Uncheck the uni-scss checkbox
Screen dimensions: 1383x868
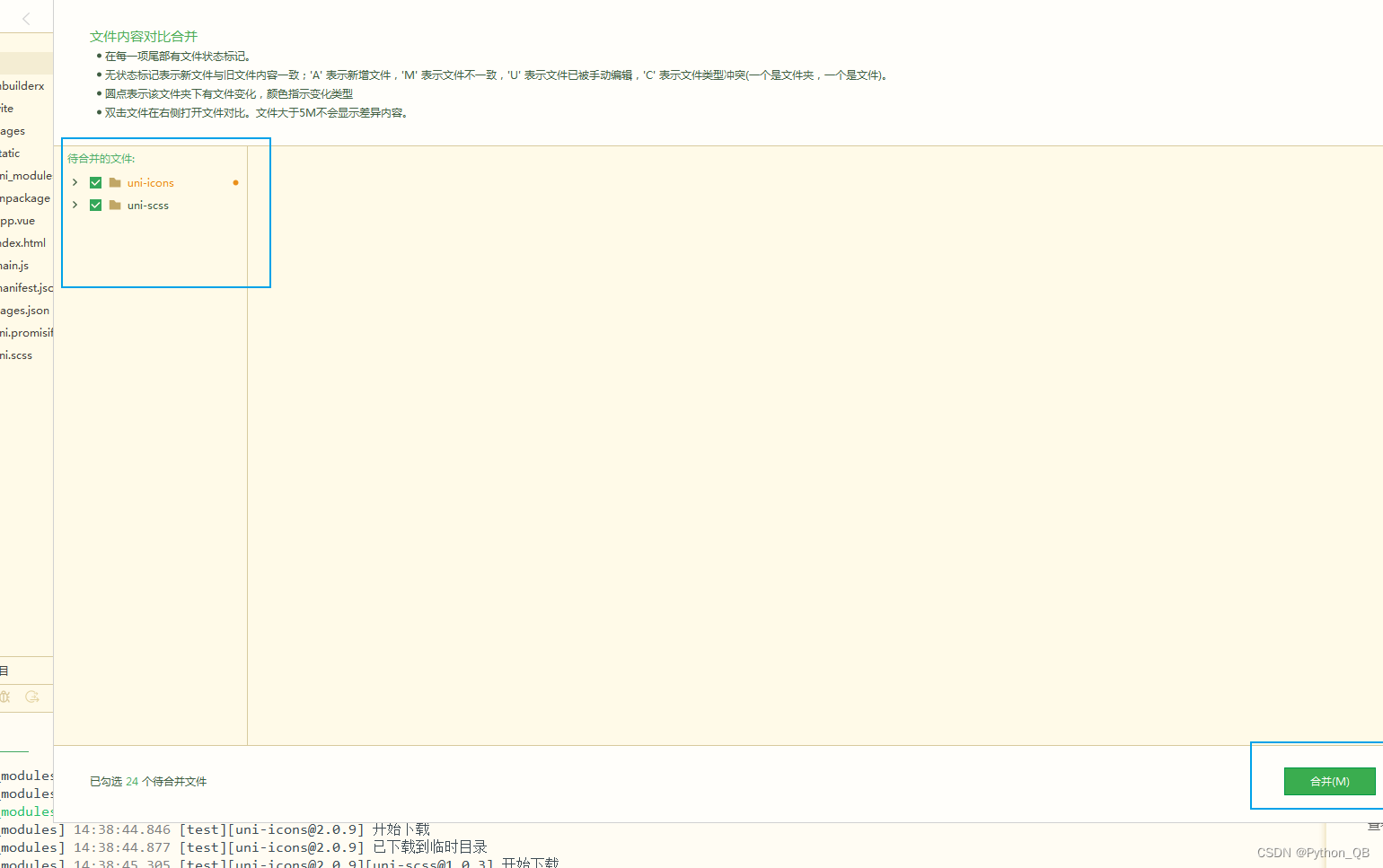(x=95, y=205)
